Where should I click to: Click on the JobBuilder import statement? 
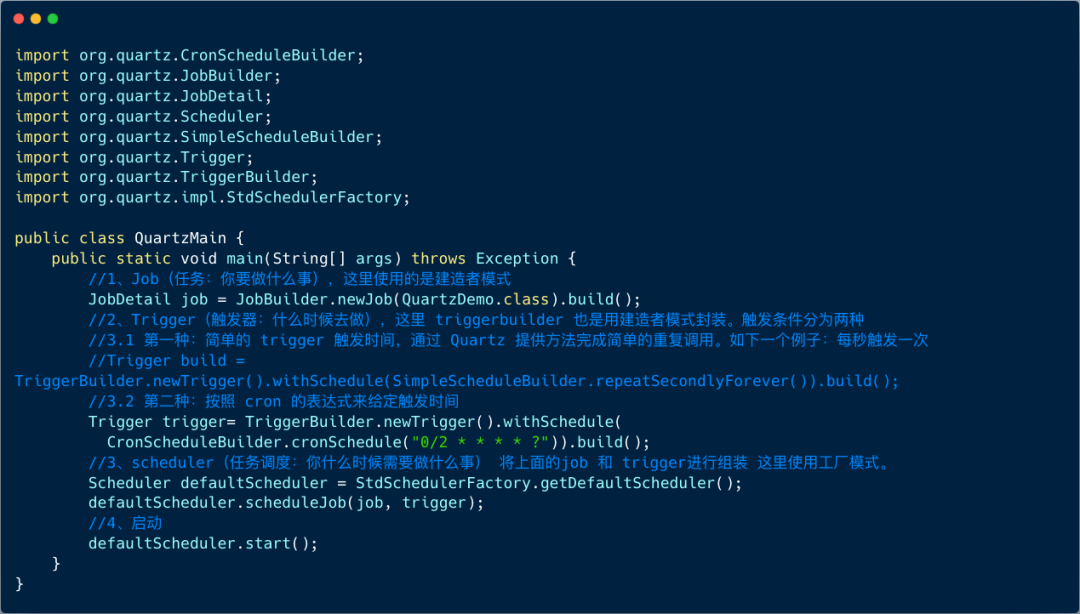pyautogui.click(x=148, y=76)
